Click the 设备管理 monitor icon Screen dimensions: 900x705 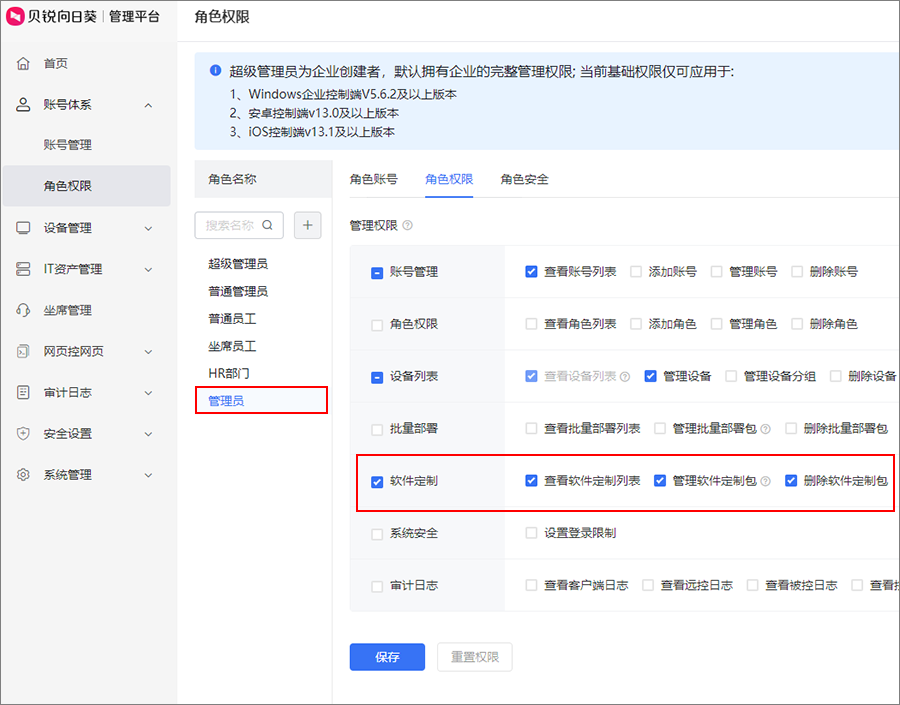coord(23,228)
